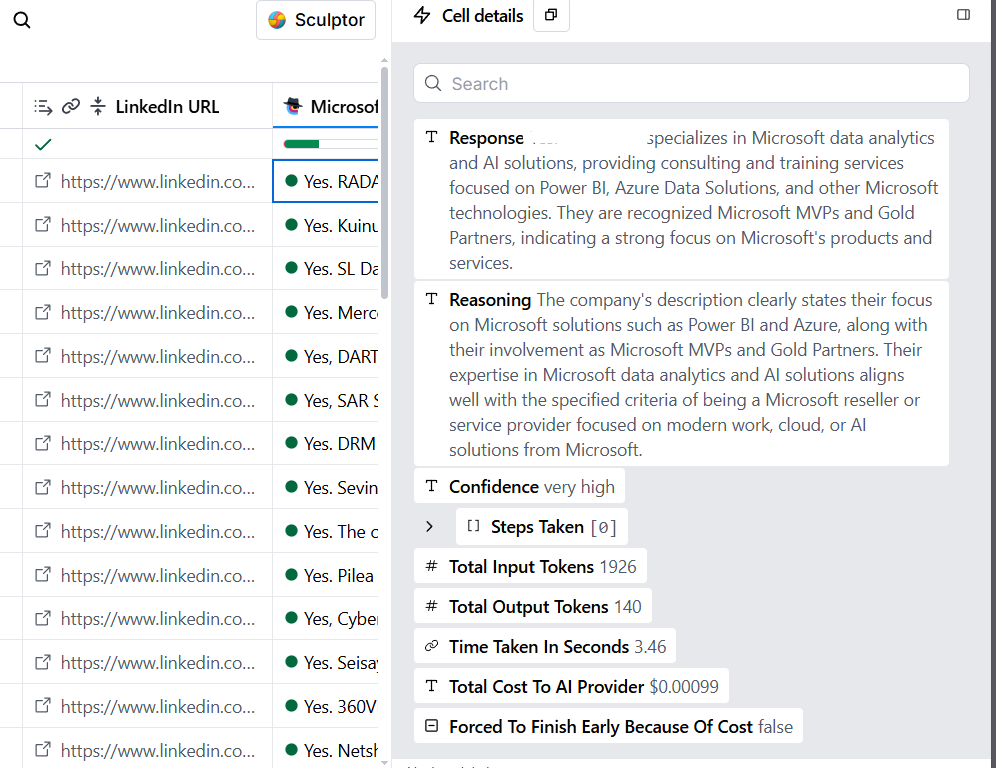Screen dimensions: 996x768
Task: Click Total Output Tokens 140 field
Action: coord(532,606)
